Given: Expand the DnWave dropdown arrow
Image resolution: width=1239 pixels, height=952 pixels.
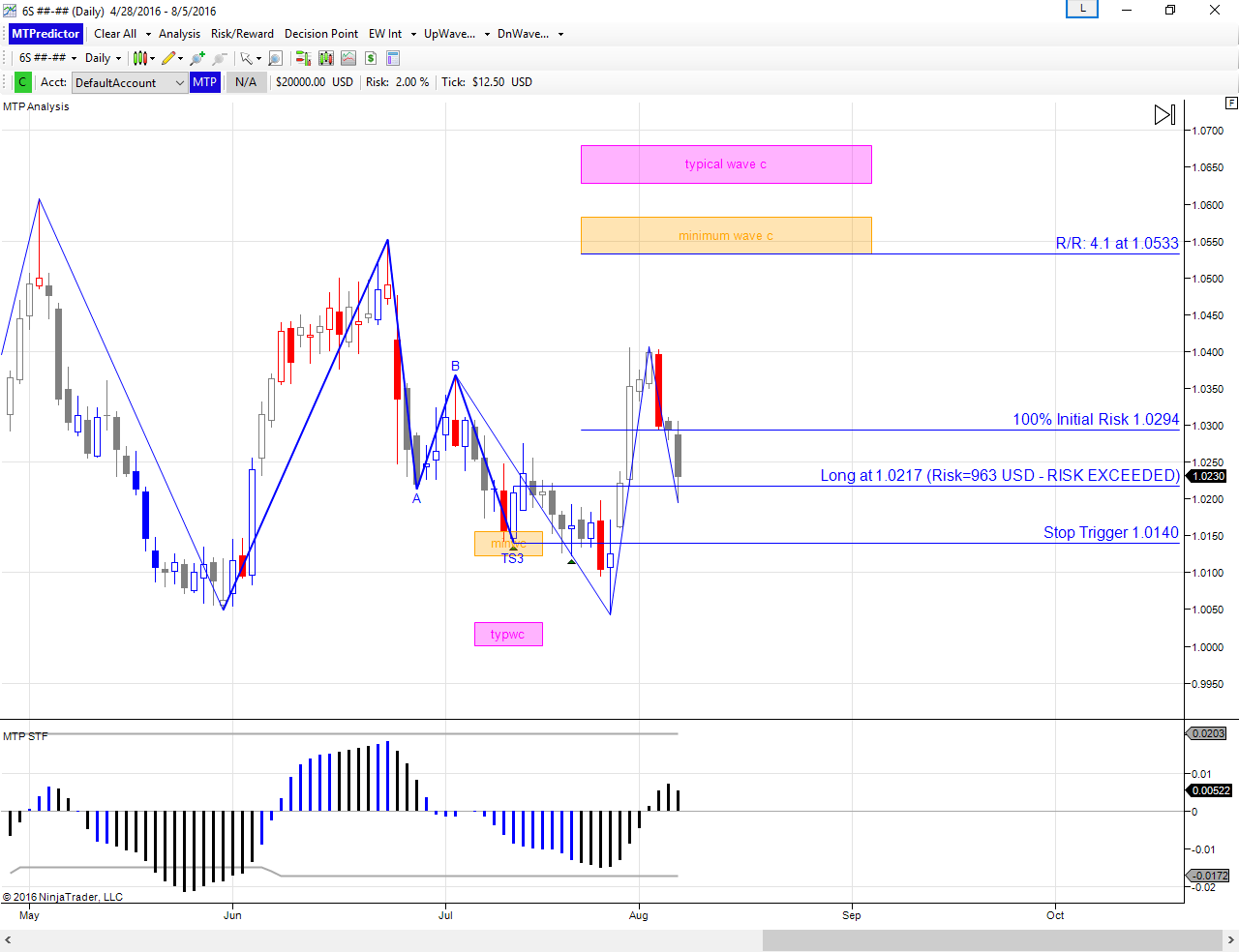Looking at the screenshot, I should pos(560,34).
